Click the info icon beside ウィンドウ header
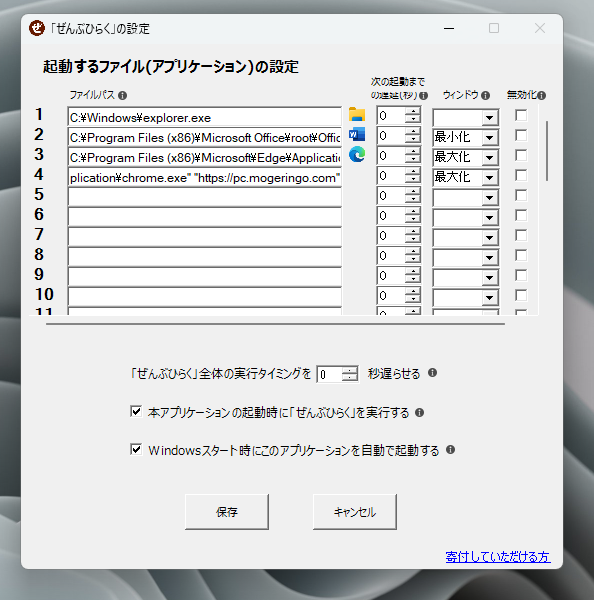This screenshot has height=600, width=594. 485,95
